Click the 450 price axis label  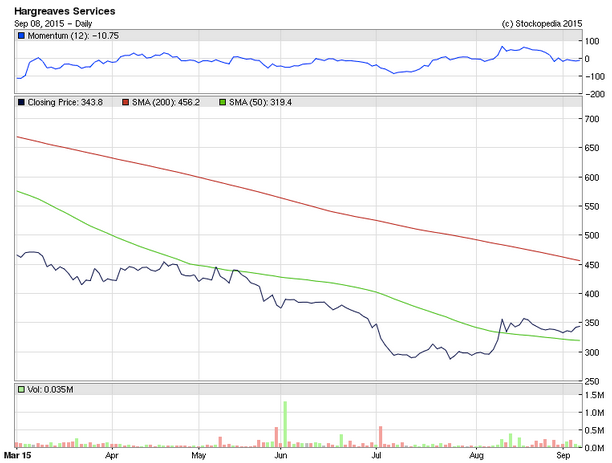click(x=592, y=265)
